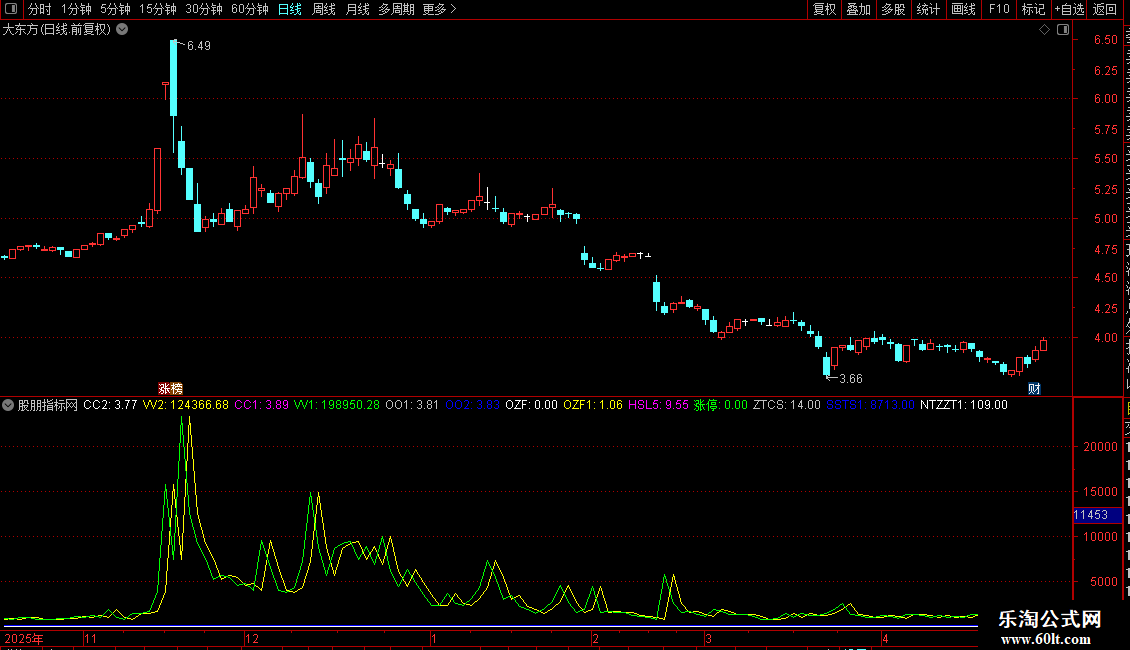This screenshot has width=1130, height=650.
Task: Click the 3.66 low price label
Action: [850, 379]
